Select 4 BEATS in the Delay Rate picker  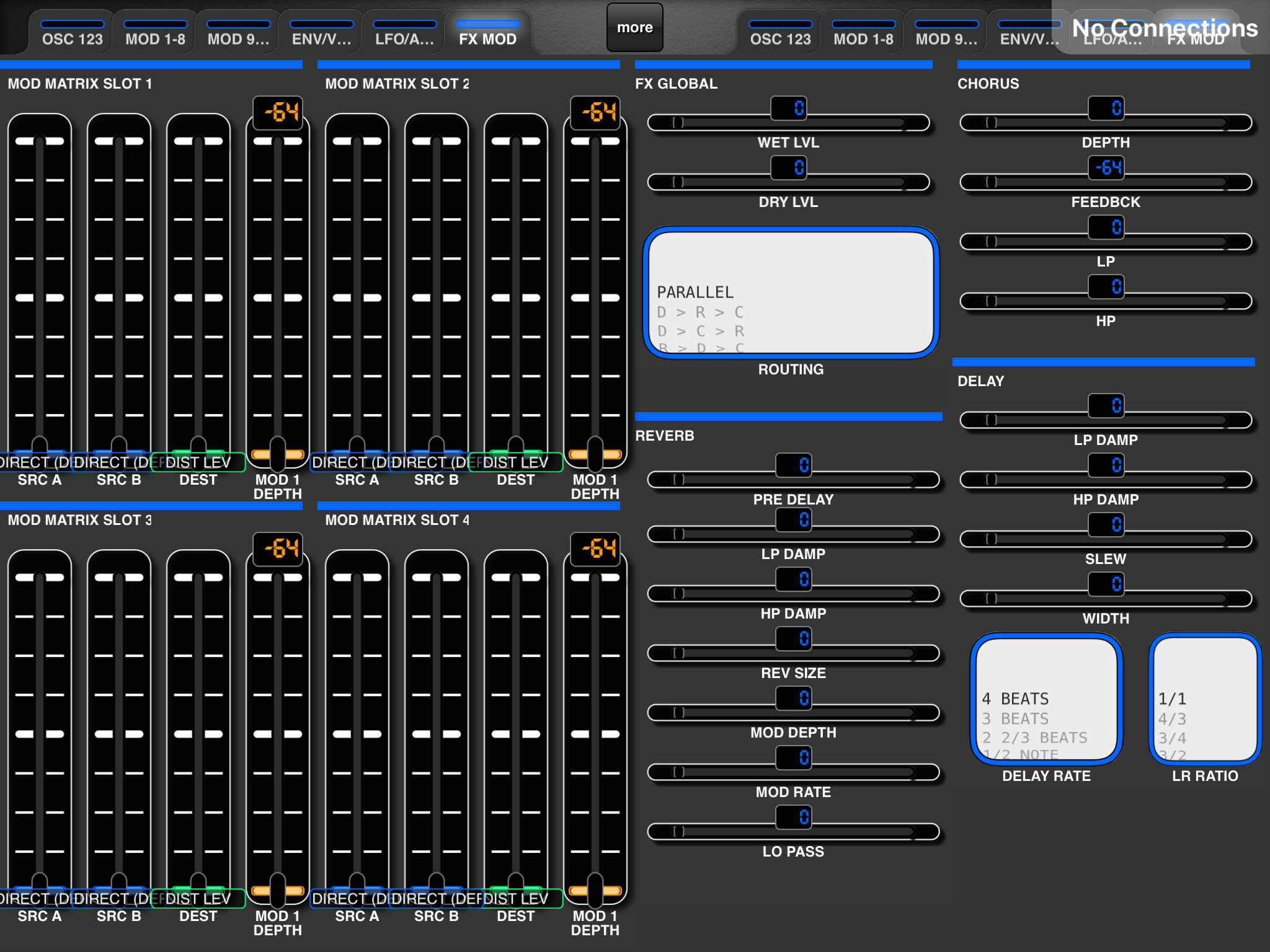(1015, 699)
